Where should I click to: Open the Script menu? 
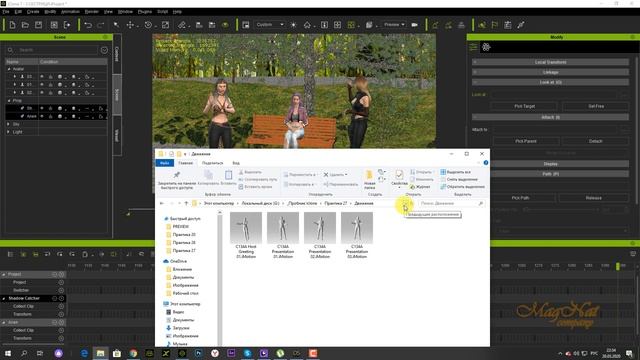pyautogui.click(x=162, y=12)
